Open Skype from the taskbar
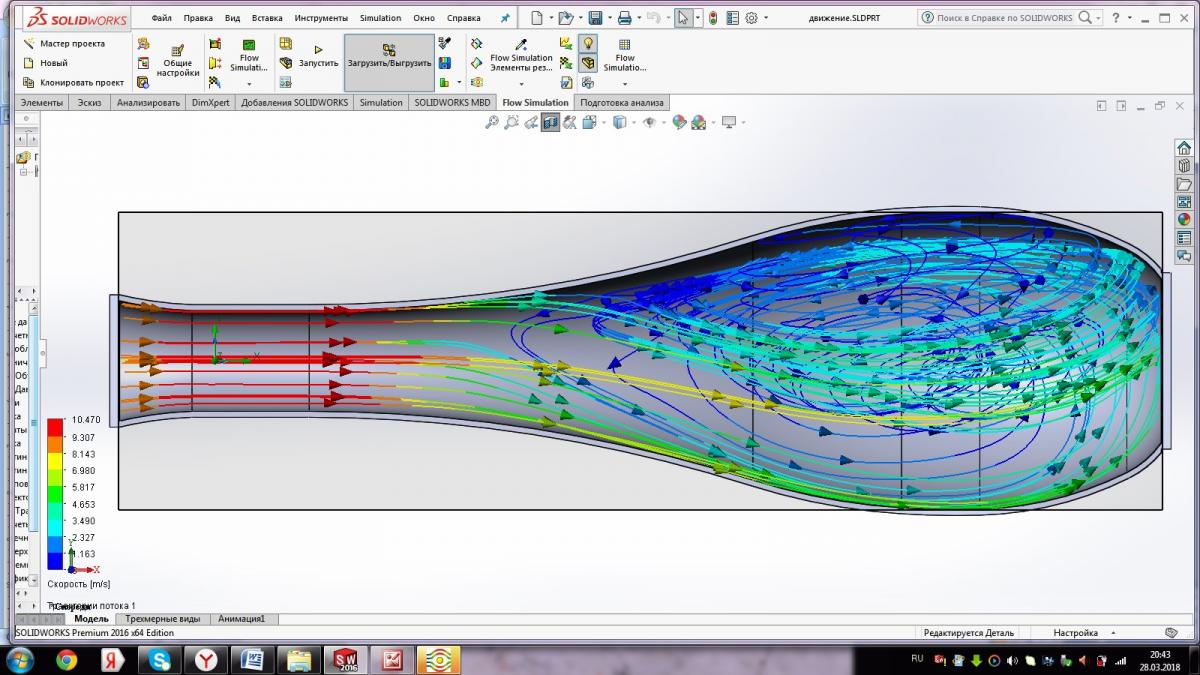Image resolution: width=1200 pixels, height=675 pixels. pos(160,660)
